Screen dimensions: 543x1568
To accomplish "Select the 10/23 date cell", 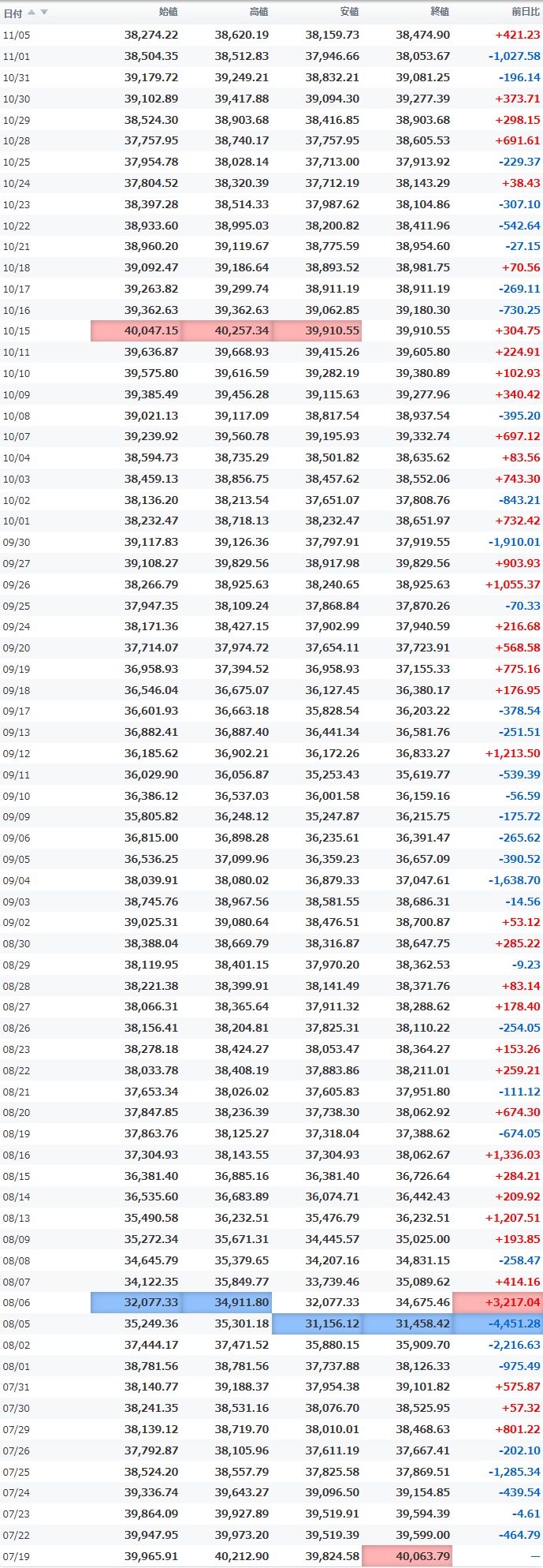I will (17, 204).
